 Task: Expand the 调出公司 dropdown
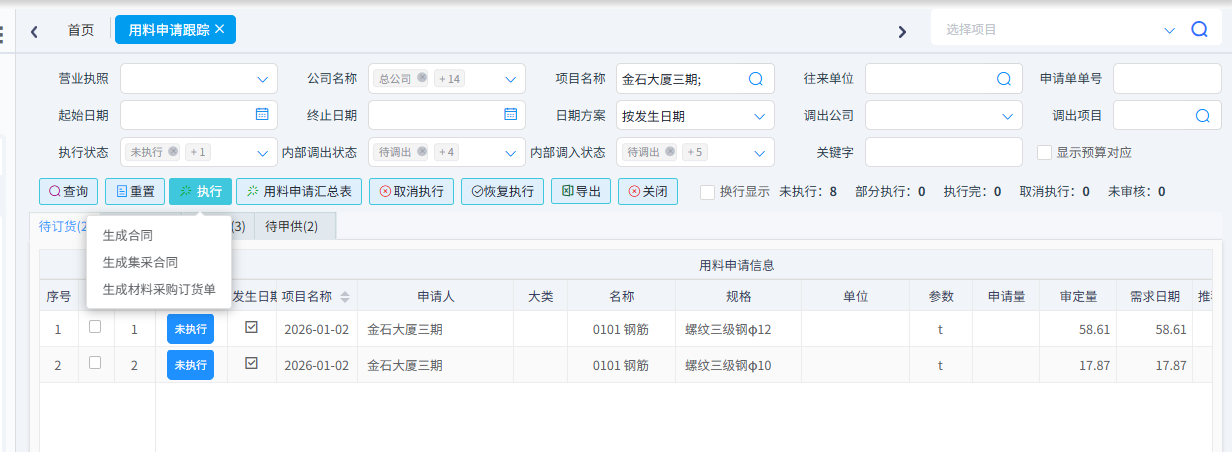[x=1006, y=116]
